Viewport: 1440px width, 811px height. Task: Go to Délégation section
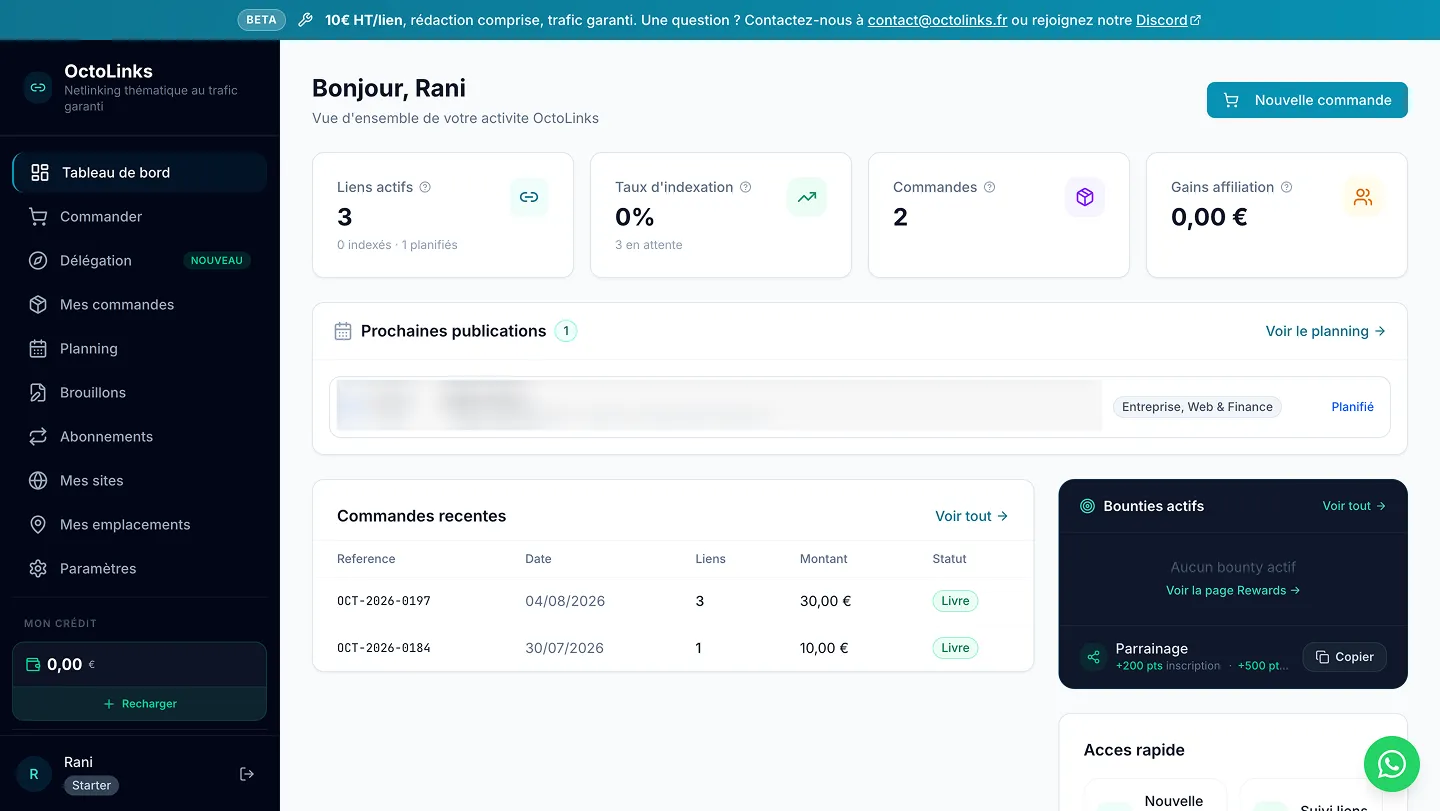(x=140, y=260)
